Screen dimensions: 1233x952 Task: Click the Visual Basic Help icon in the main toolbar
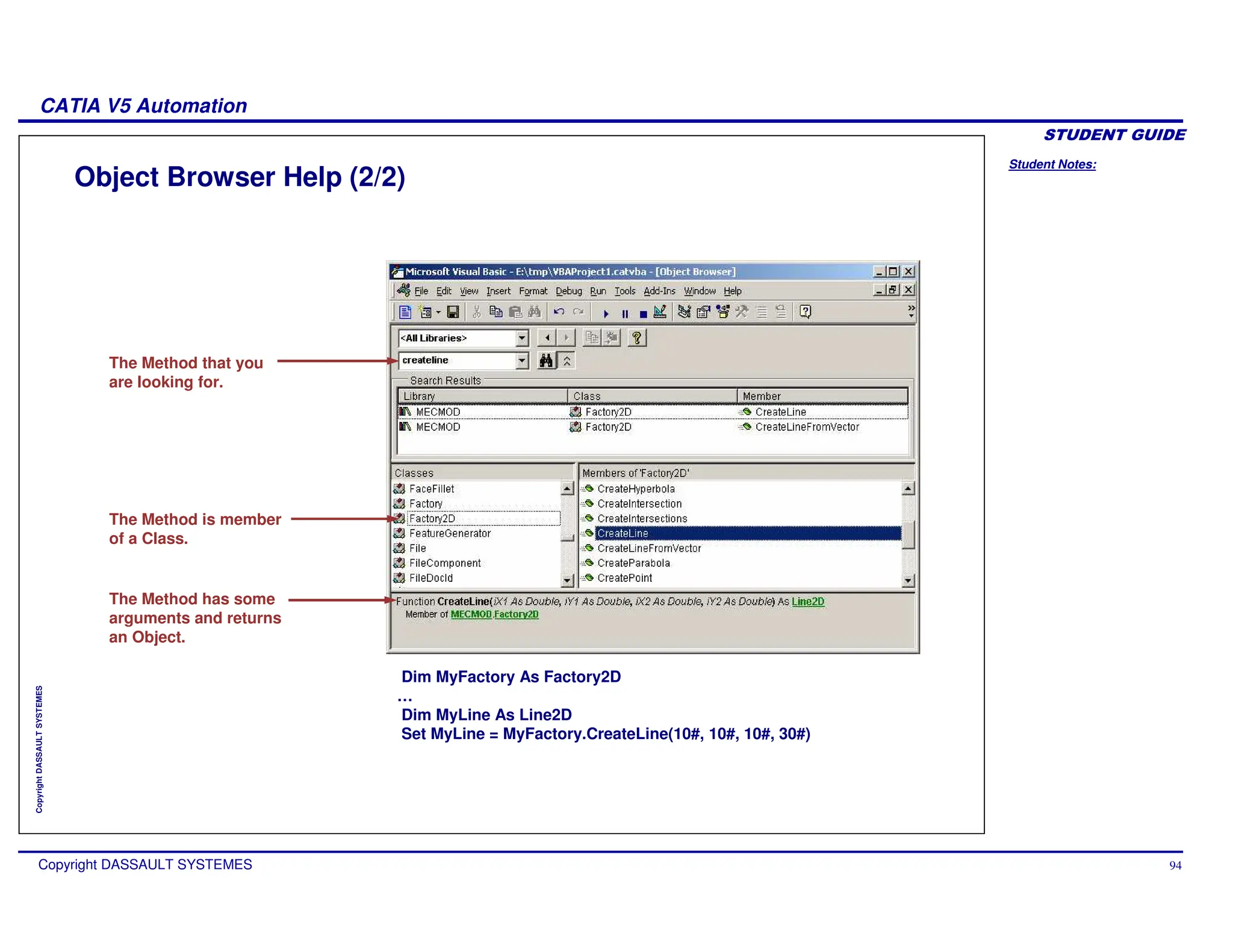(x=806, y=312)
